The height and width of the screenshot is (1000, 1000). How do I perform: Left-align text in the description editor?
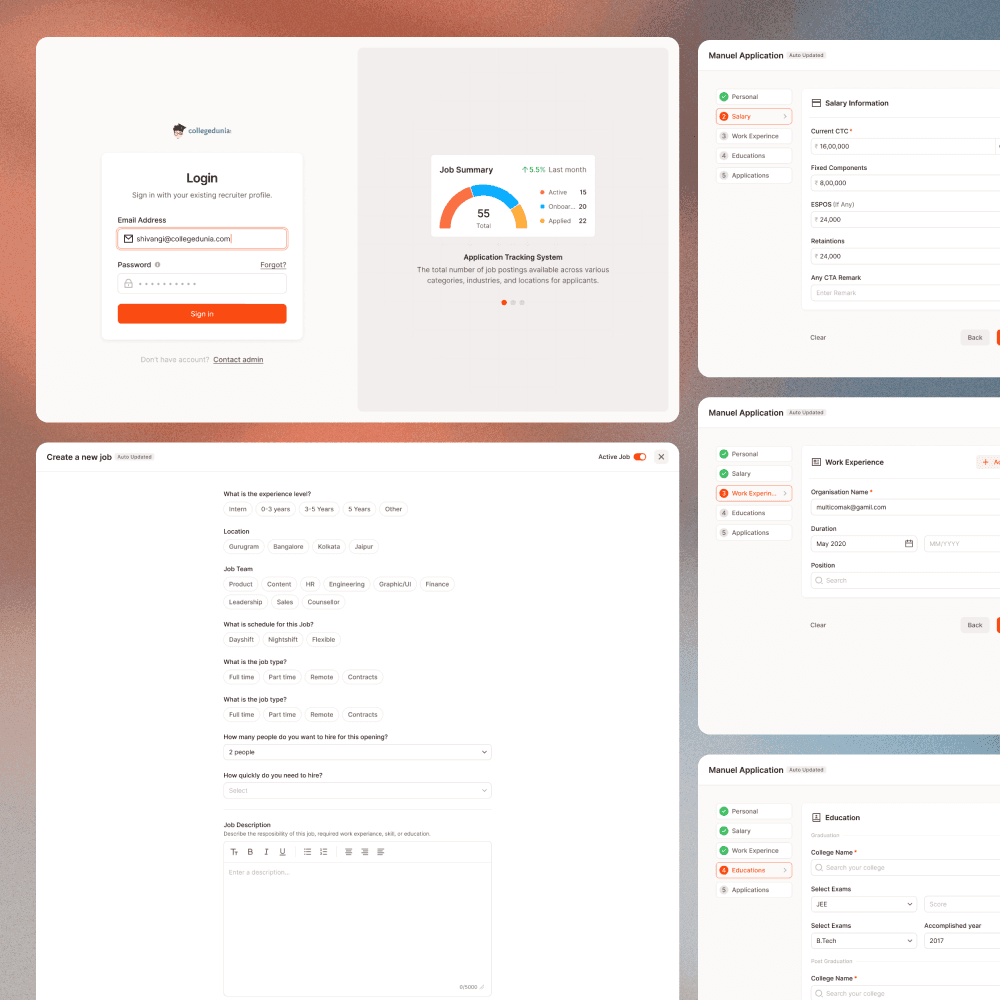[x=381, y=852]
